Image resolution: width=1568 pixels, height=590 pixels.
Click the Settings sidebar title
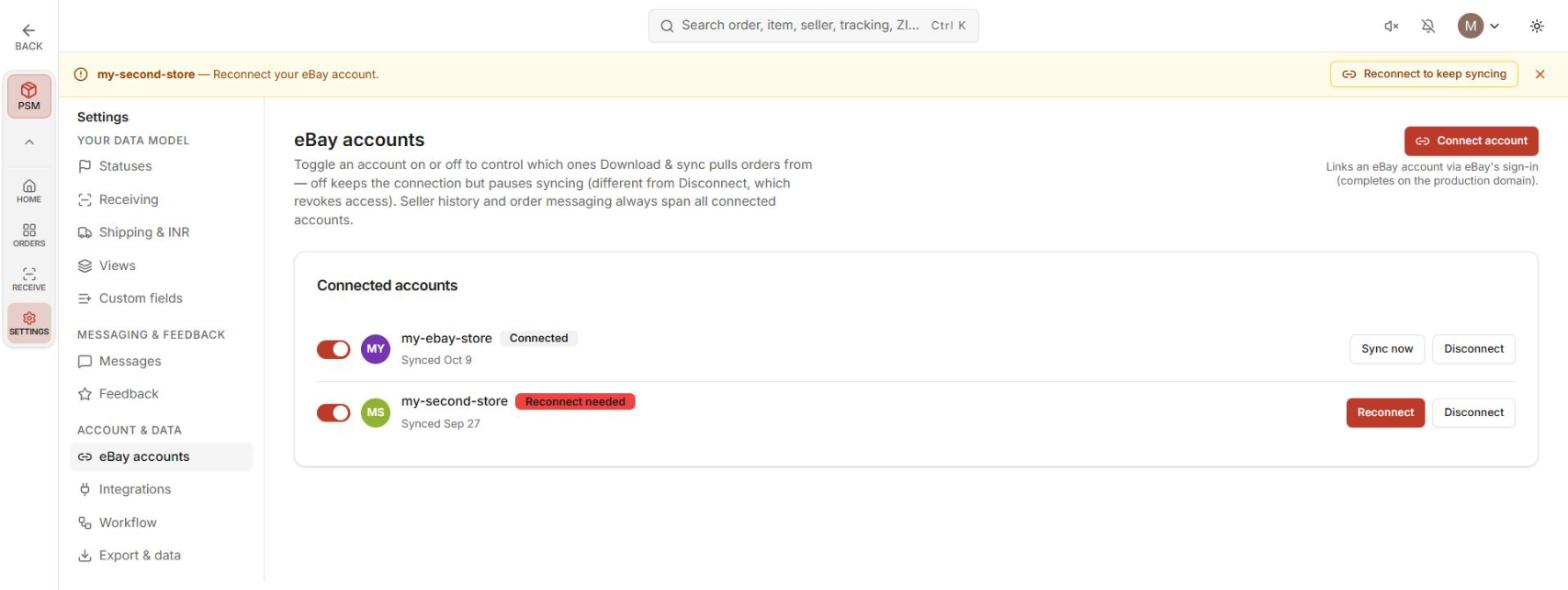click(103, 117)
